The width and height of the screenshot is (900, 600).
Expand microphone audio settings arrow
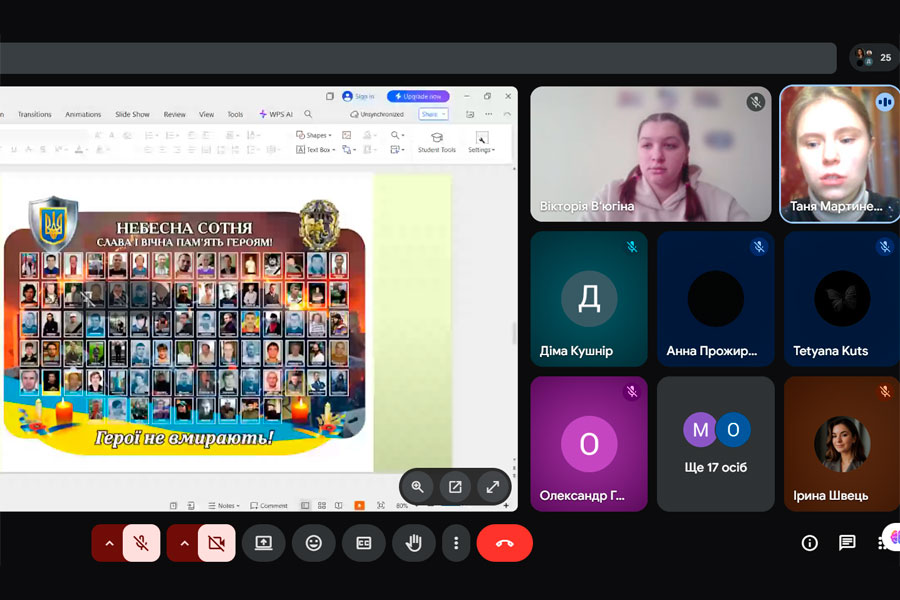click(108, 543)
